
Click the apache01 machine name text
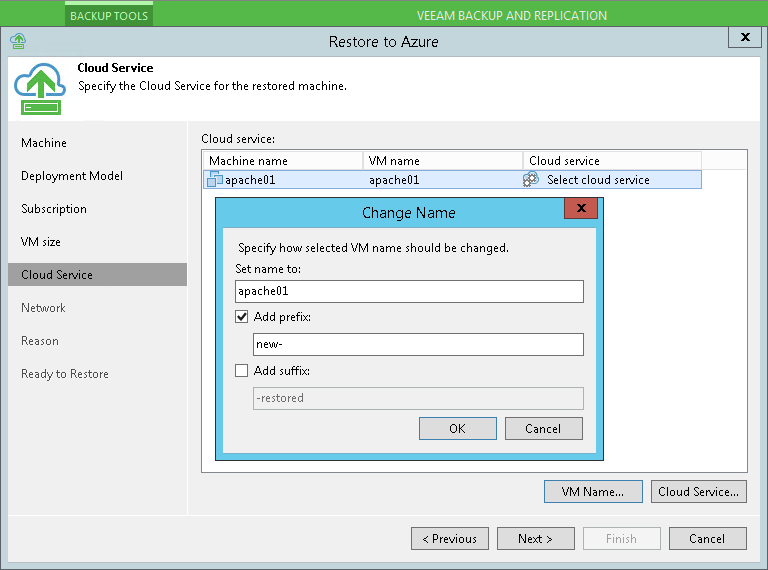click(x=250, y=180)
